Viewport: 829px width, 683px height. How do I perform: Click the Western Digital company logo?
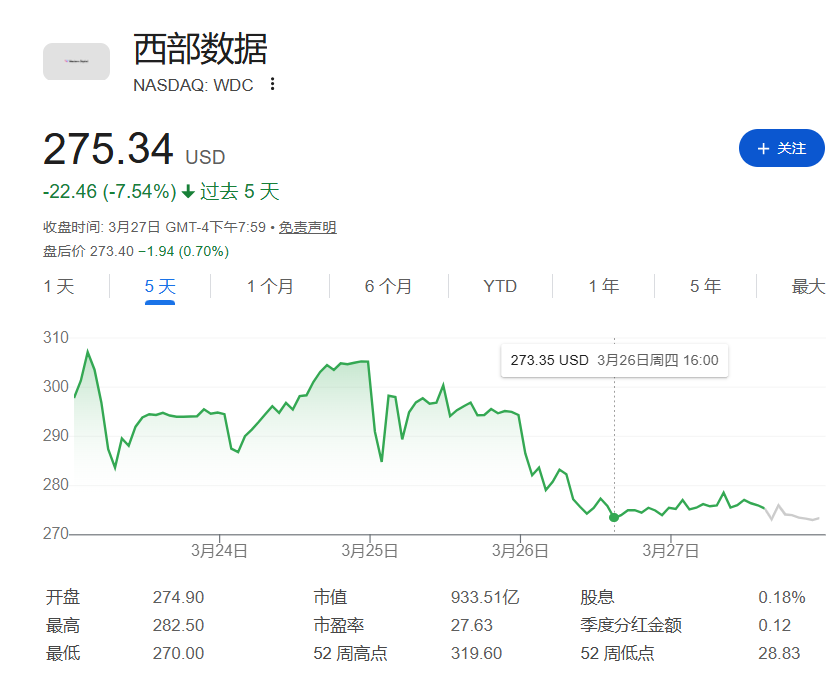76,60
